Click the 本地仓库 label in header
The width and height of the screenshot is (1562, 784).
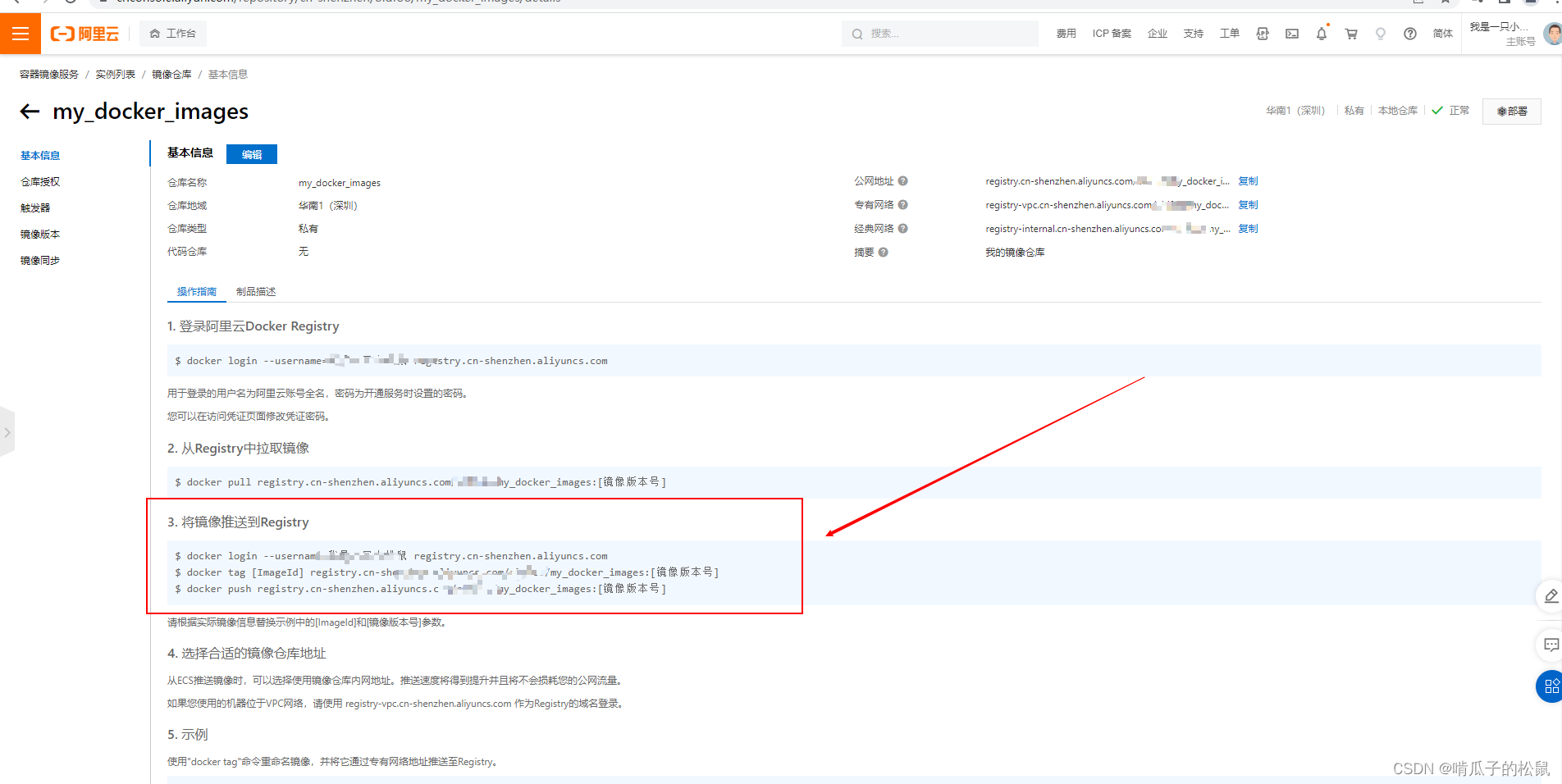(x=1398, y=111)
